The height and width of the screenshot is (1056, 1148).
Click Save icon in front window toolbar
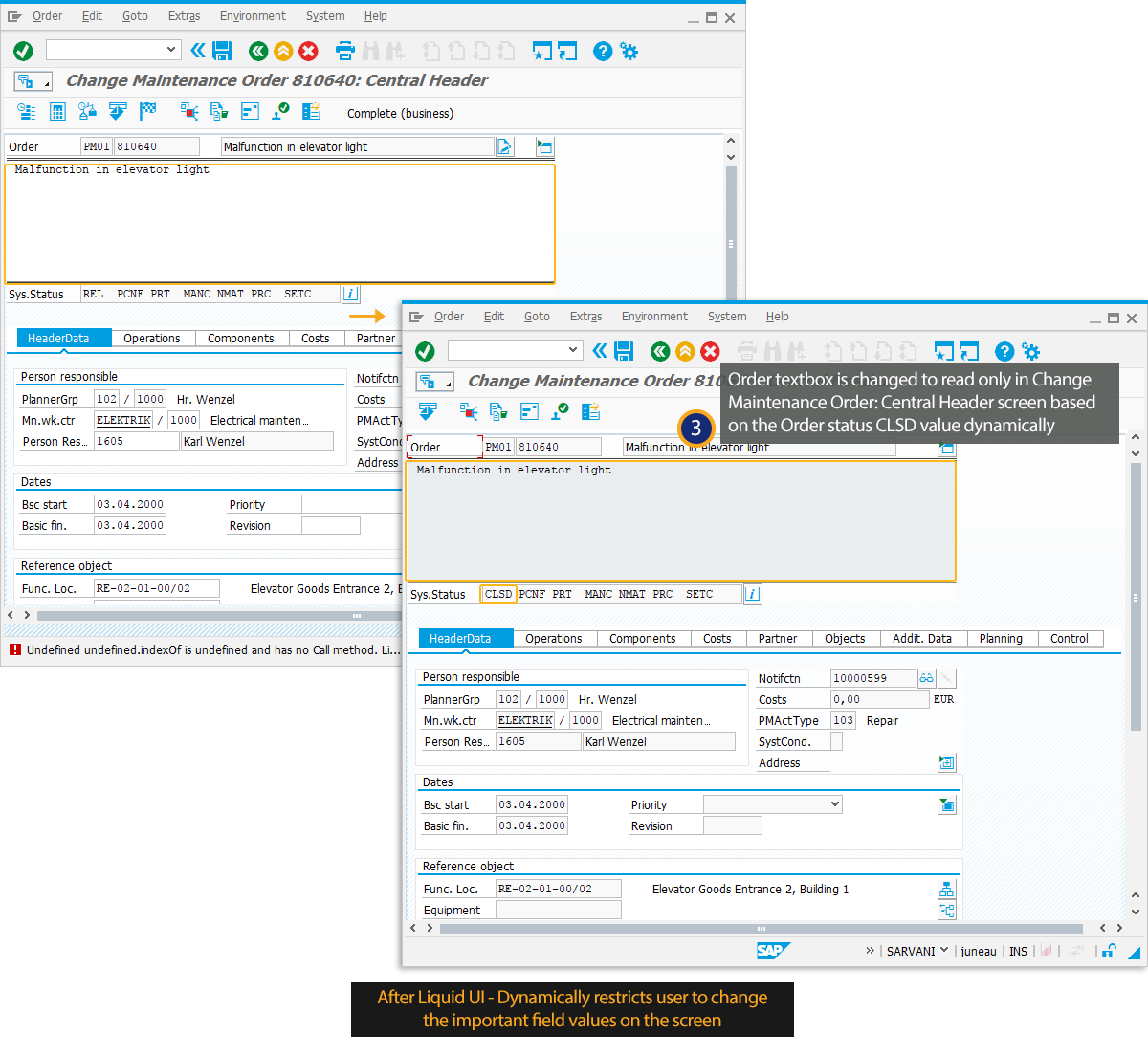(x=624, y=351)
